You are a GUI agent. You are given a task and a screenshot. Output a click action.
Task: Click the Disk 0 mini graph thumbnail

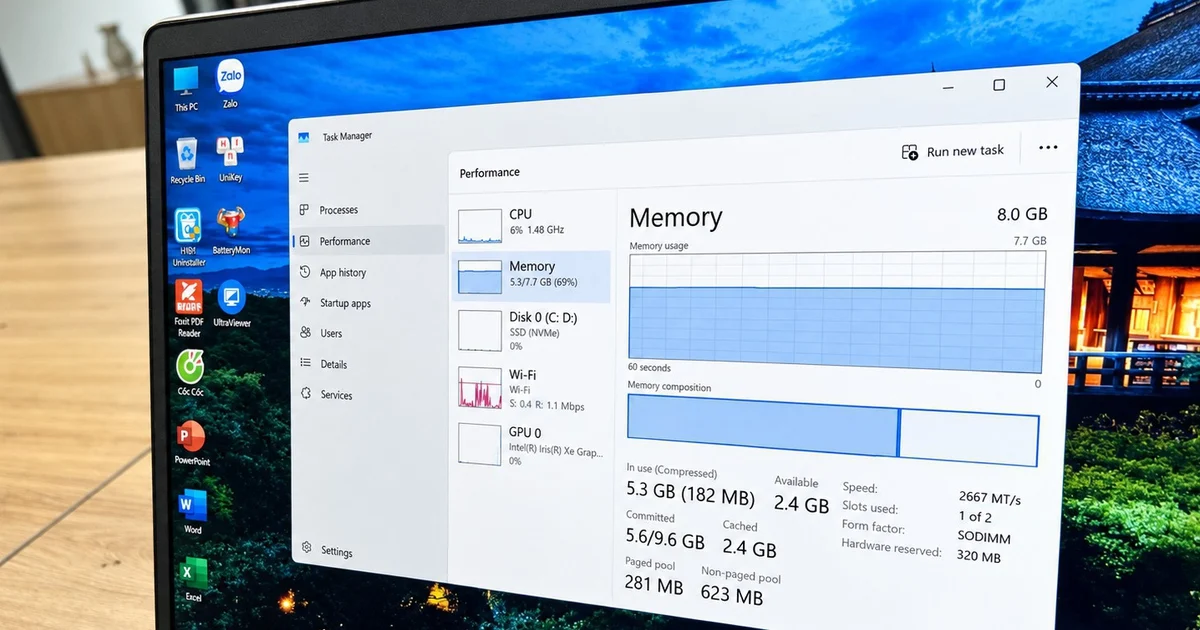480,331
